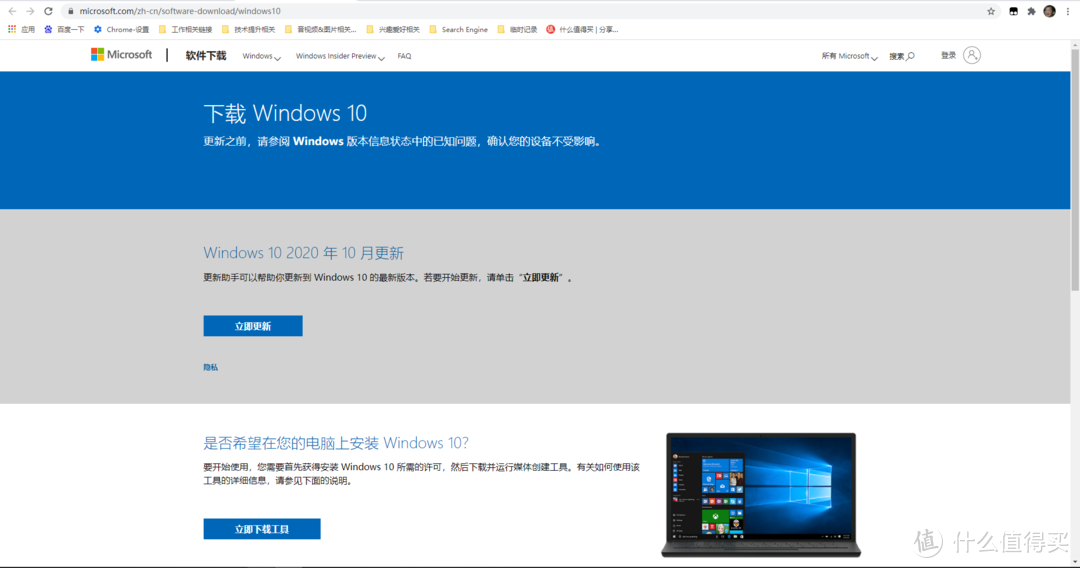
Task: Open the FAQ menu item
Action: (404, 56)
